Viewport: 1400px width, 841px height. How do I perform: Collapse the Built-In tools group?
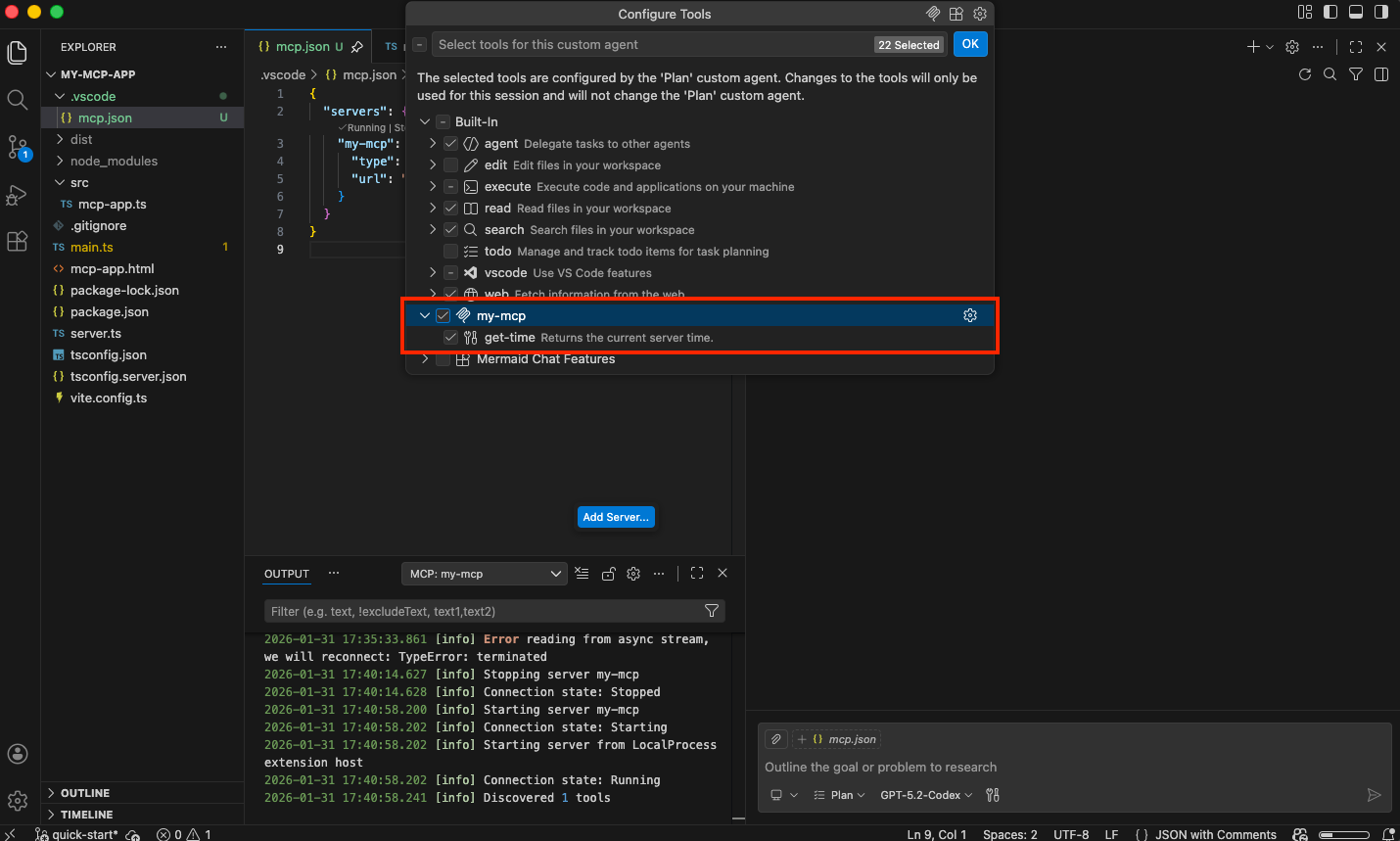tap(424, 121)
